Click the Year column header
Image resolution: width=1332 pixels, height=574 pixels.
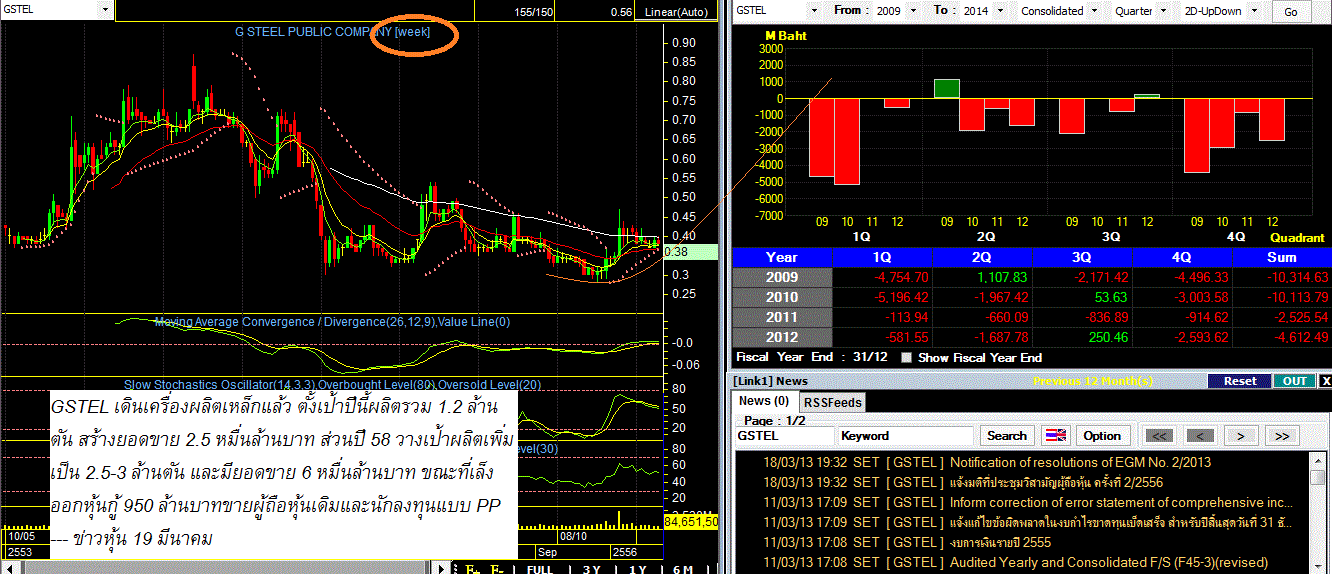coord(782,257)
